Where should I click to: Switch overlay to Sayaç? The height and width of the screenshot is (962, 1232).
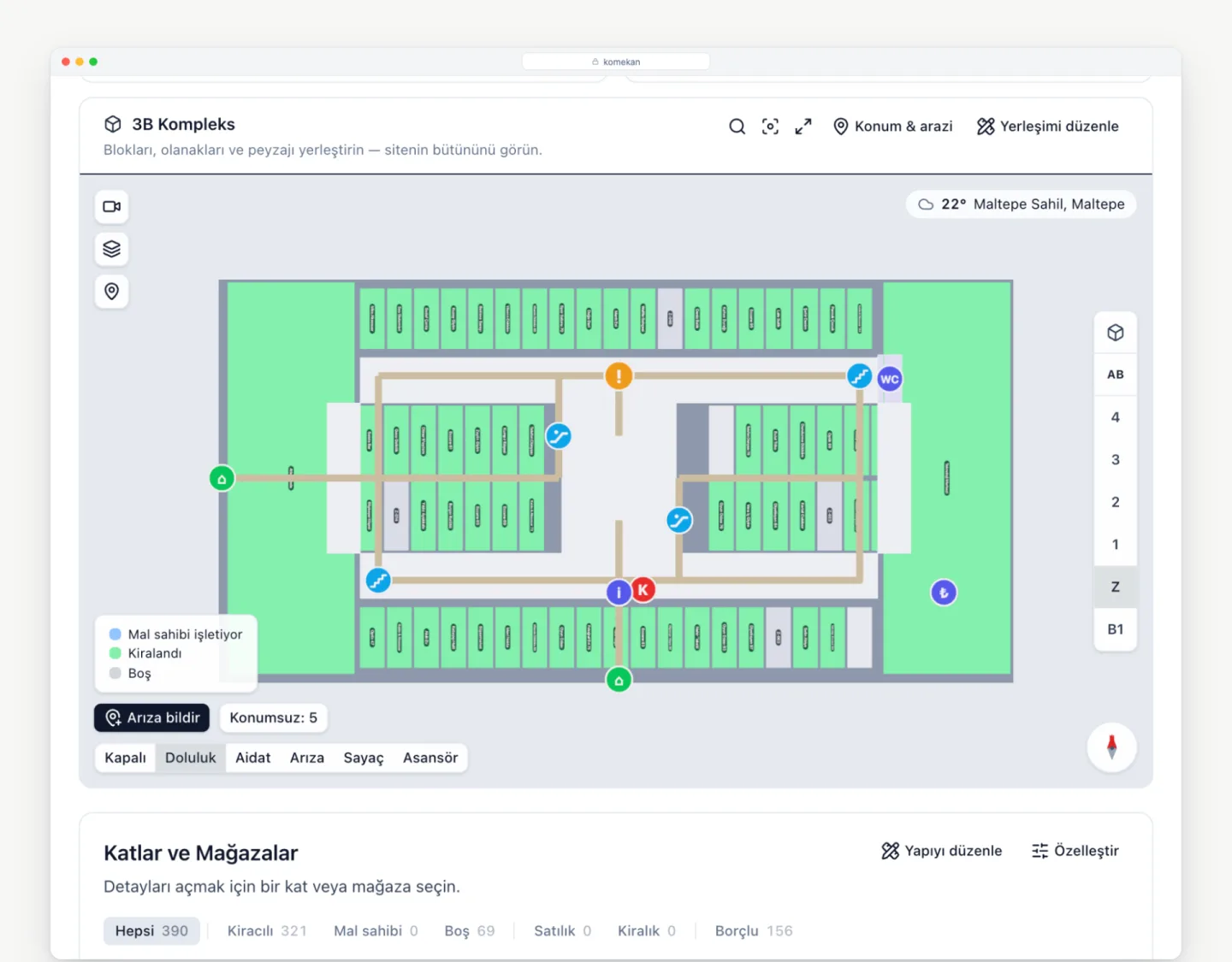pyautogui.click(x=364, y=758)
